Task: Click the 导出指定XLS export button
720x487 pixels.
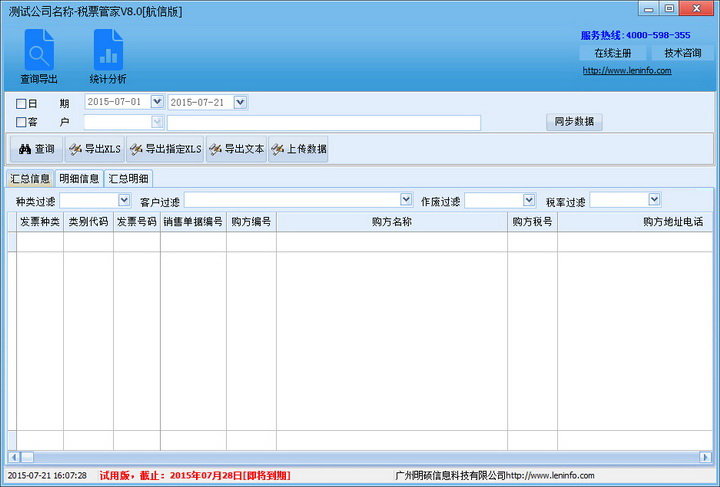Action: click(165, 149)
